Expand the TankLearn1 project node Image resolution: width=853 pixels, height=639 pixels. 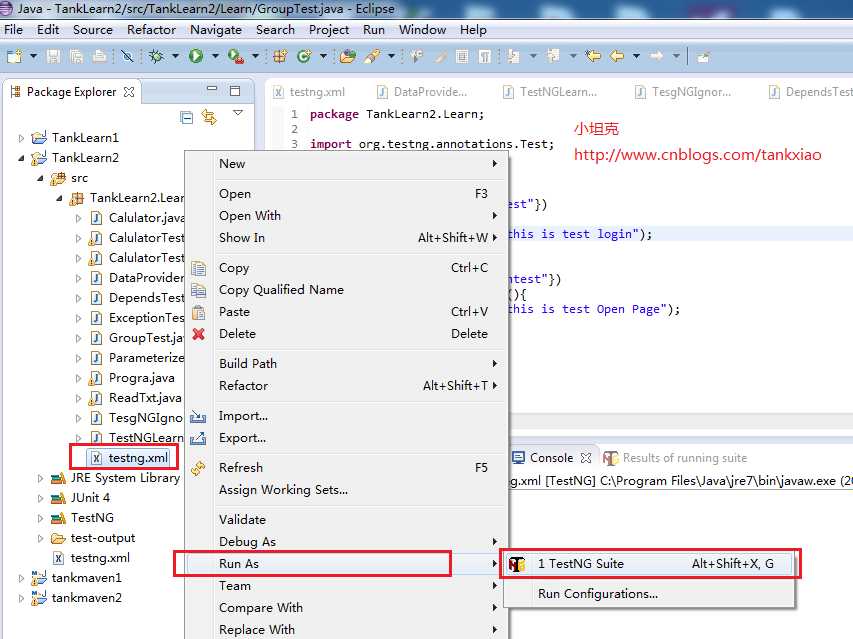(x=21, y=138)
